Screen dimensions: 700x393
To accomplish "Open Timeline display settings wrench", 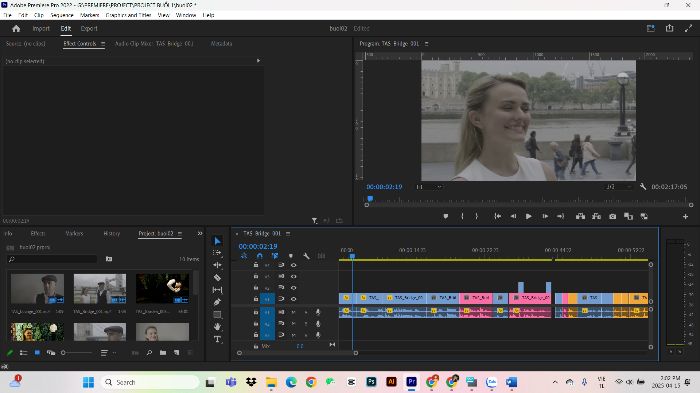I will [306, 256].
